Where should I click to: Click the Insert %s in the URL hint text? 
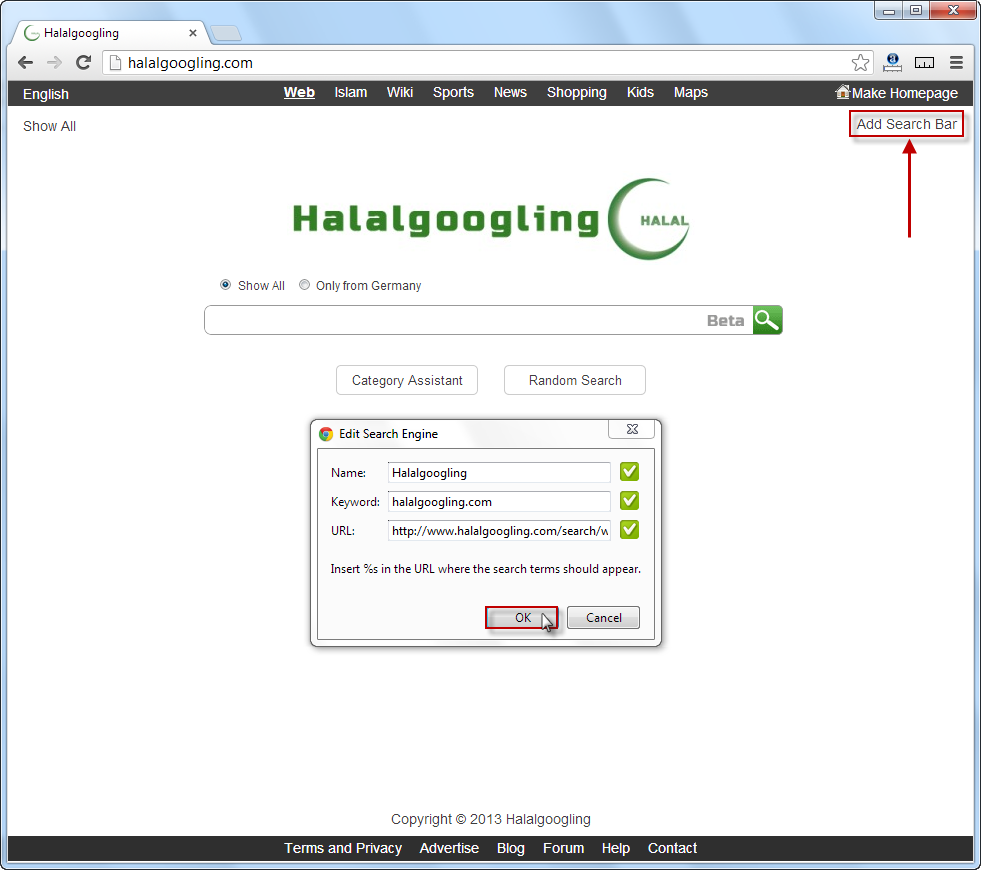[x=485, y=569]
